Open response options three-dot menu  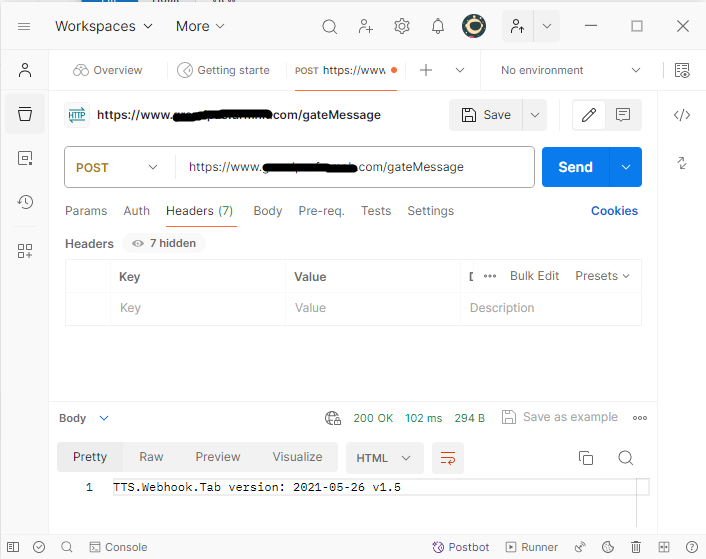click(639, 418)
